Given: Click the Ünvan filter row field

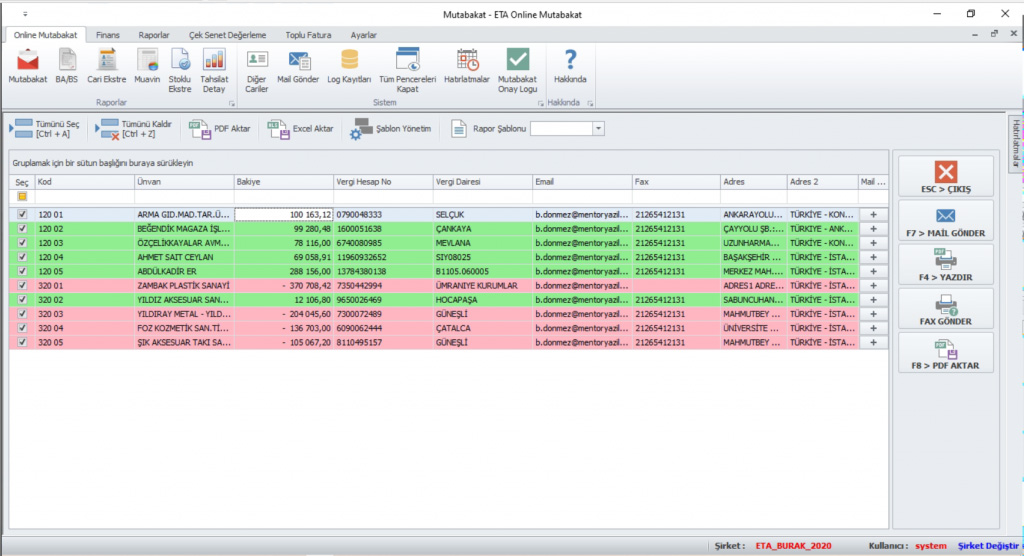Looking at the screenshot, I should 184,197.
